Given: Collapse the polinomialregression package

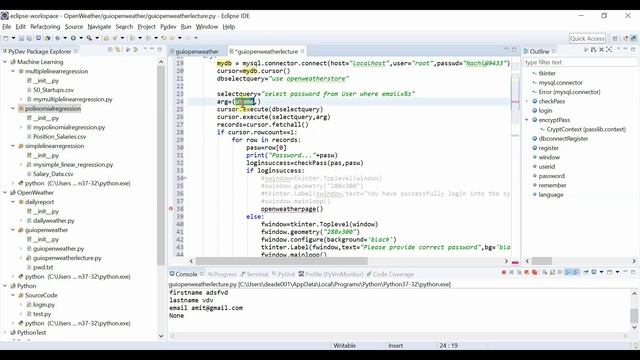Looking at the screenshot, I should [x=13, y=109].
